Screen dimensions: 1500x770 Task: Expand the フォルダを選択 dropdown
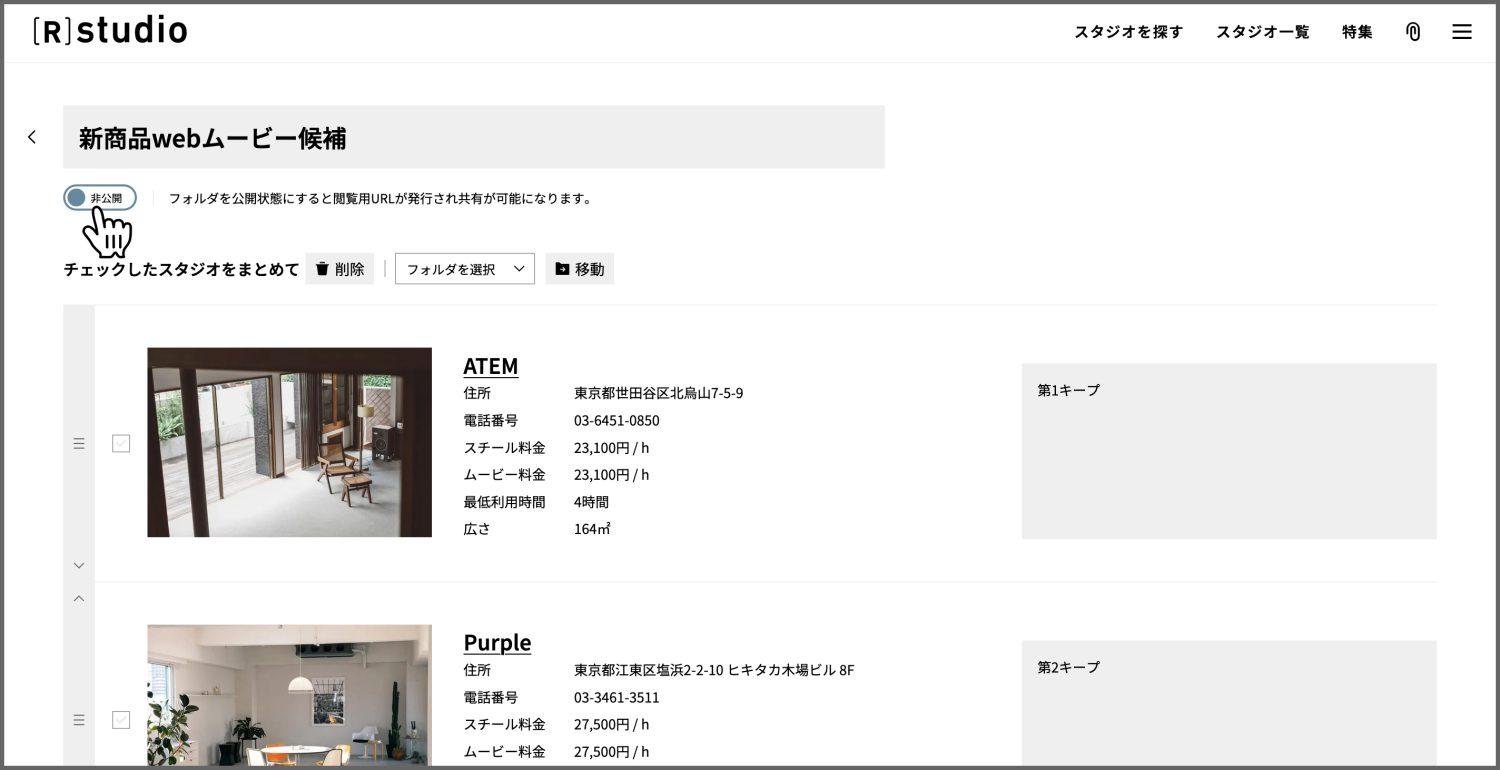465,269
